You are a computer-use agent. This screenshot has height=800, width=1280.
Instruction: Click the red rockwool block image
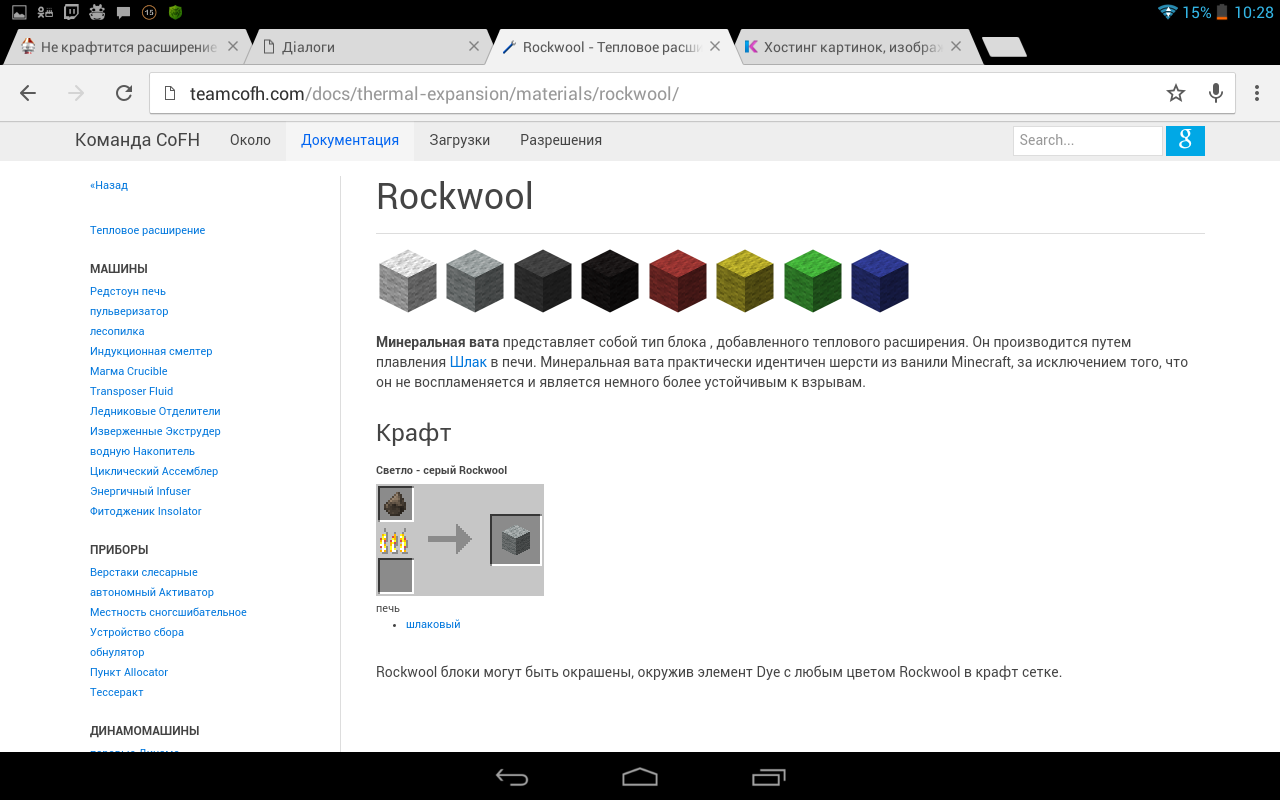677,281
